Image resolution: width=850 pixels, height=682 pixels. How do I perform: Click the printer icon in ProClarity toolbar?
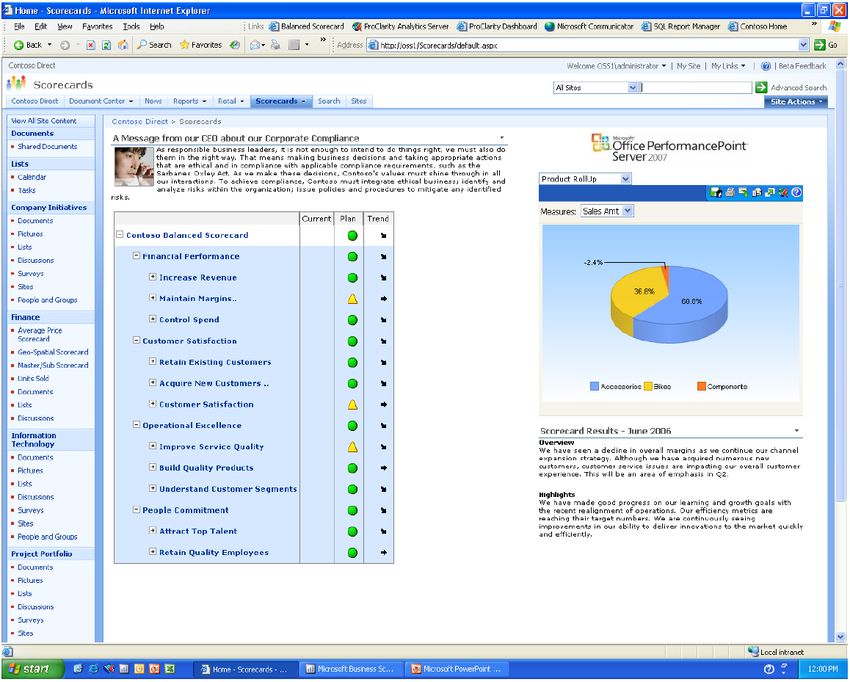tap(730, 192)
